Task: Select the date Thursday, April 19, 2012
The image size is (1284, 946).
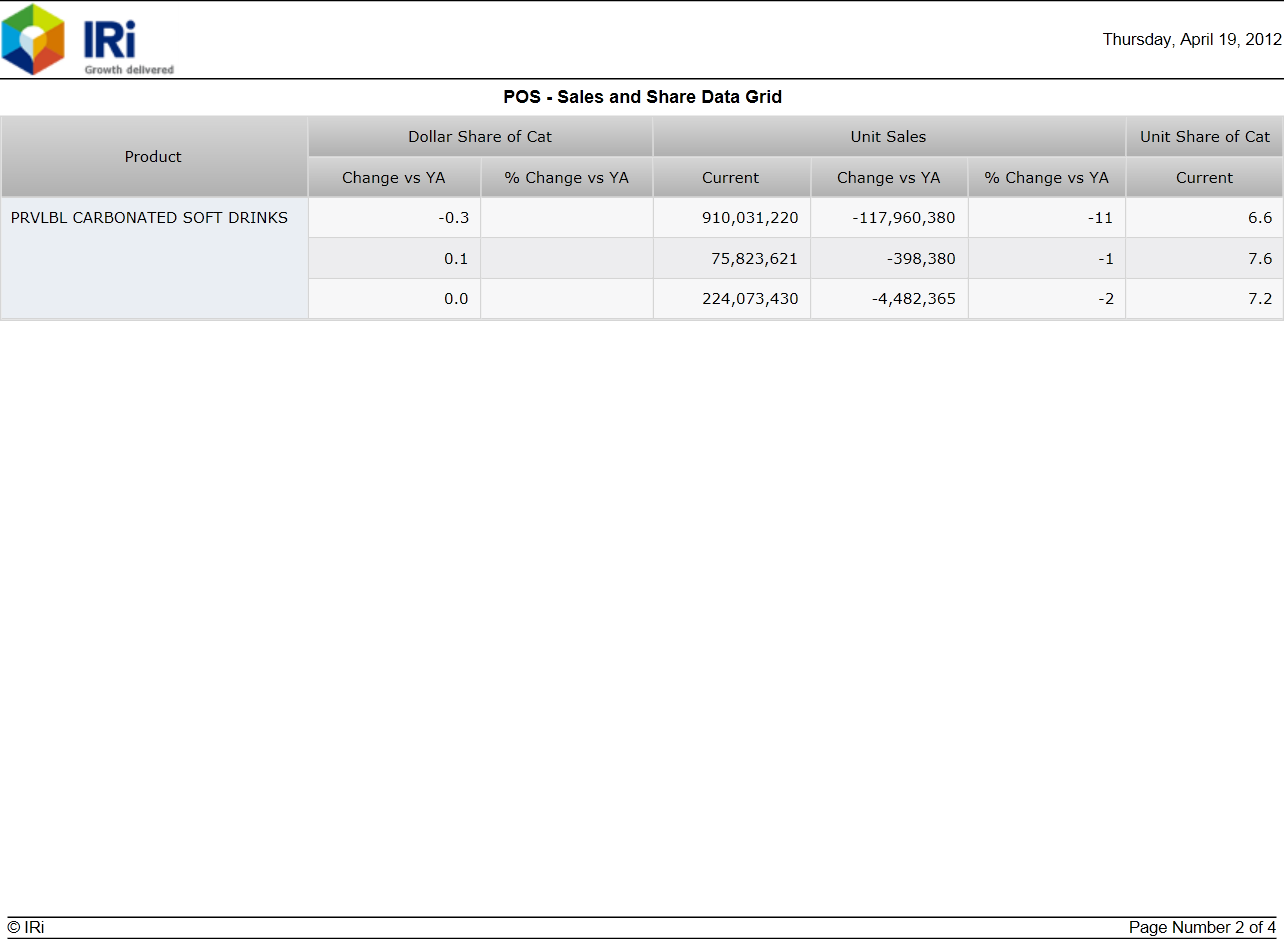Action: click(1192, 40)
